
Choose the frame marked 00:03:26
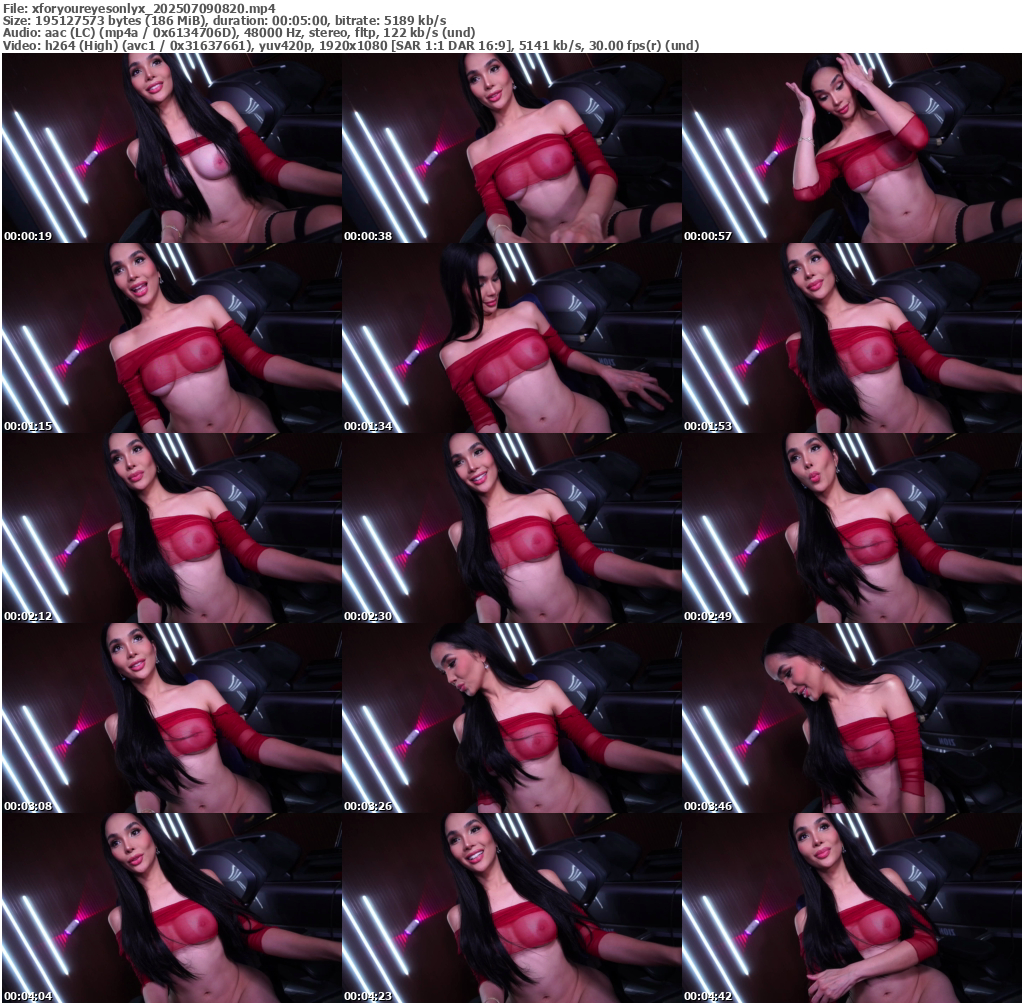[x=511, y=718]
